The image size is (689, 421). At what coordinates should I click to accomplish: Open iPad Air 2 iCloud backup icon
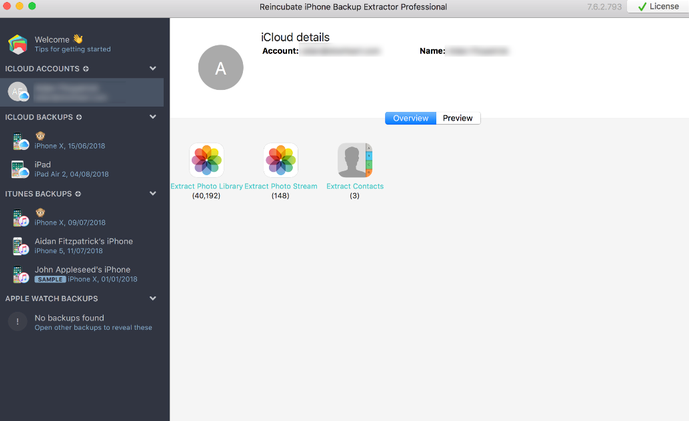point(20,169)
